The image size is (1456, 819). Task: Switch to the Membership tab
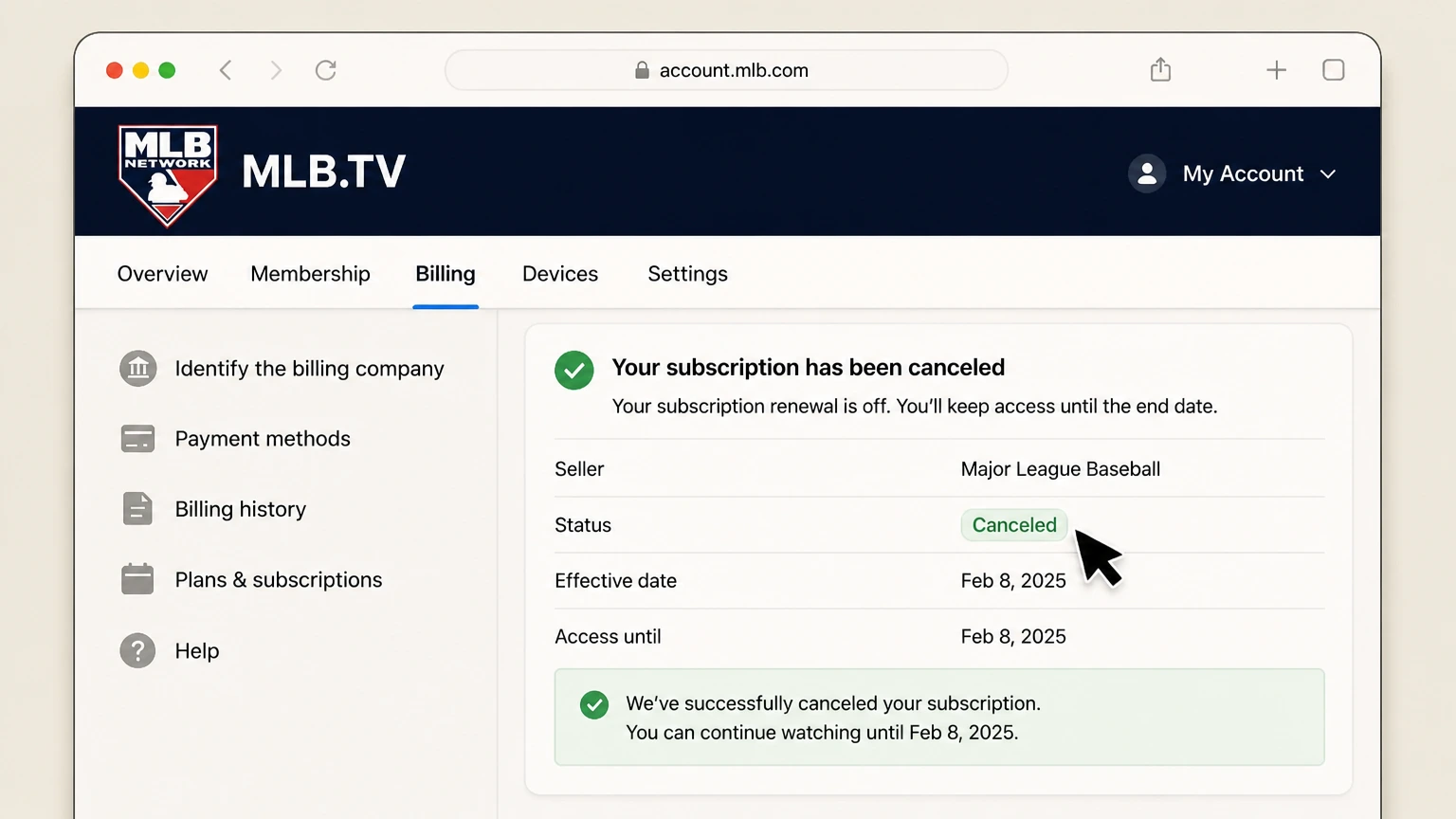point(310,274)
